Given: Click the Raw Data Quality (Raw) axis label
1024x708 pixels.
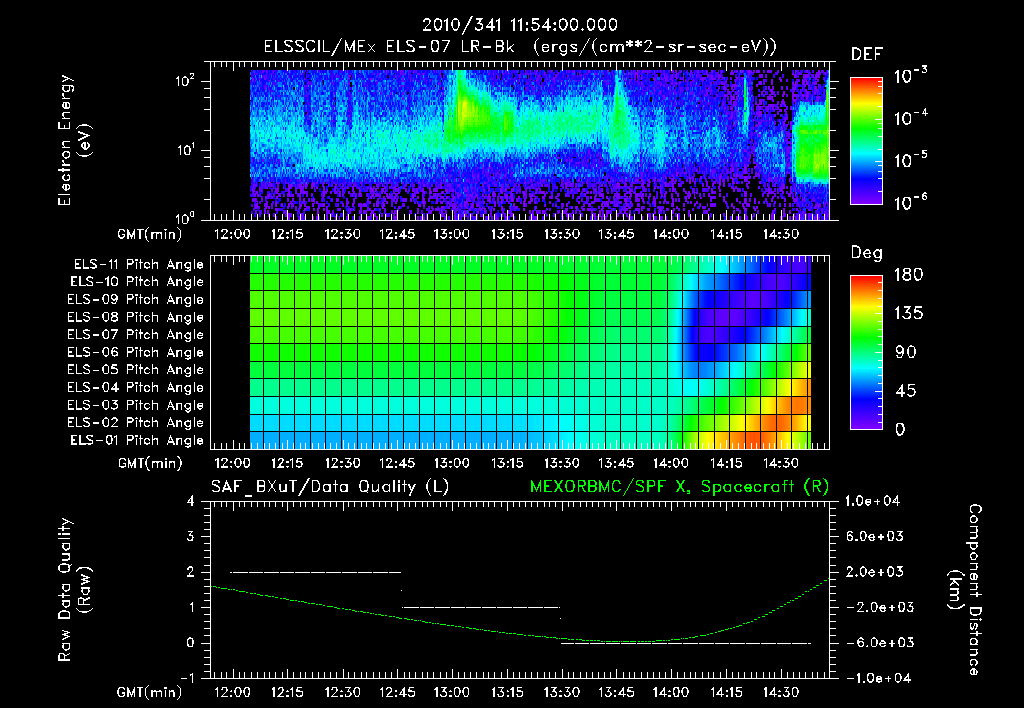Looking at the screenshot, I should tap(74, 590).
